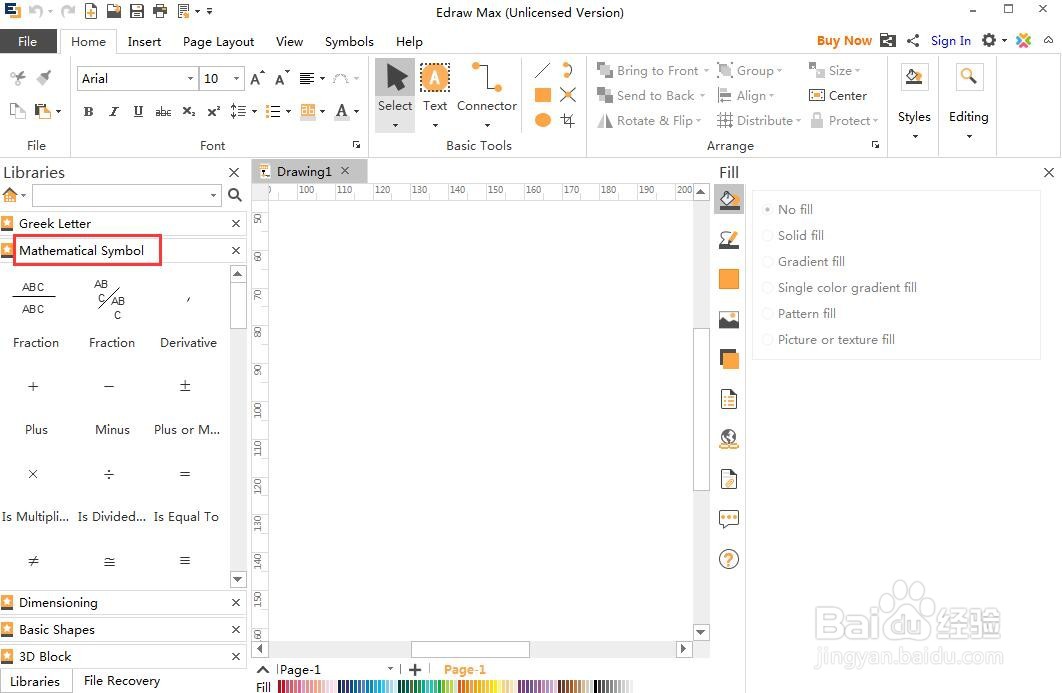Select the crop tool icon
Screen dimensions: 1062x693
click(x=568, y=120)
